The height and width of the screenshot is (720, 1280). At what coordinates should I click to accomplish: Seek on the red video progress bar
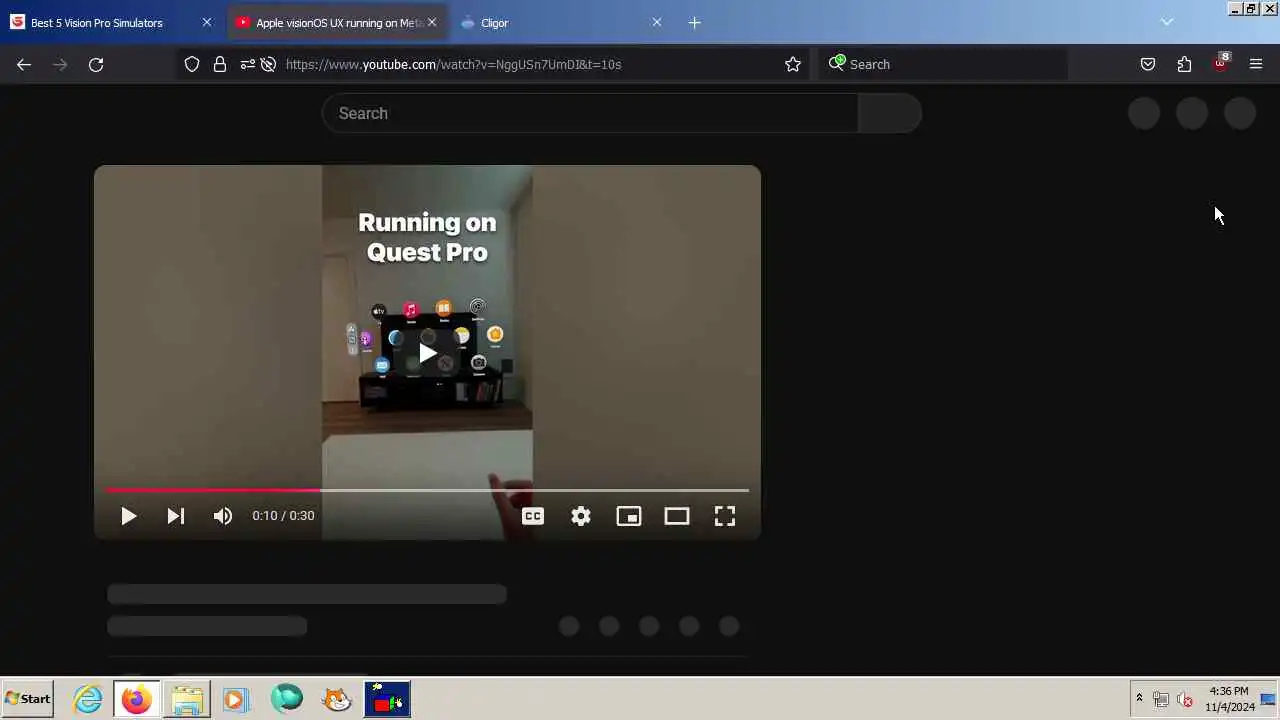point(428,490)
